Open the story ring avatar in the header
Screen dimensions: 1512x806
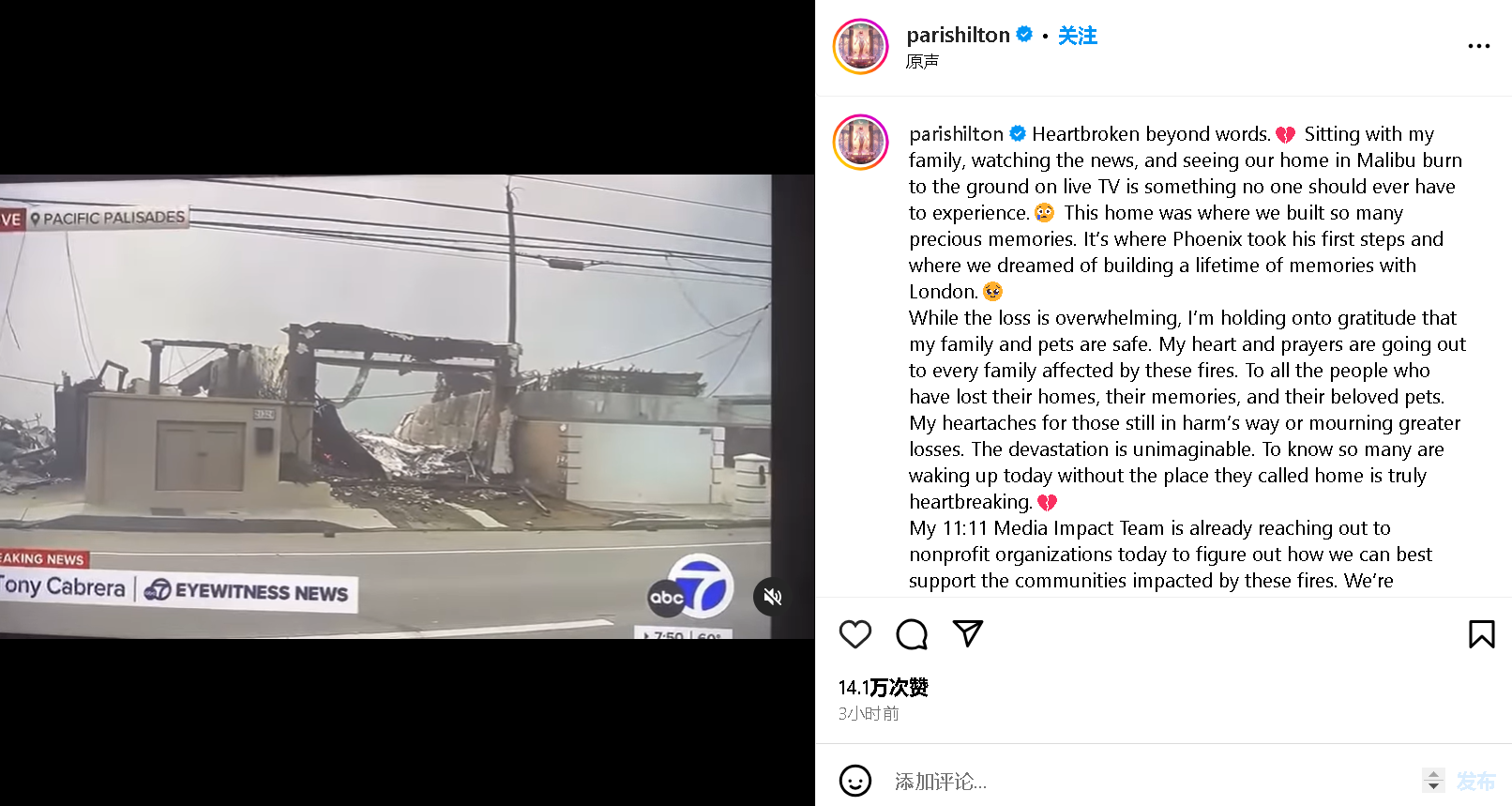(860, 46)
